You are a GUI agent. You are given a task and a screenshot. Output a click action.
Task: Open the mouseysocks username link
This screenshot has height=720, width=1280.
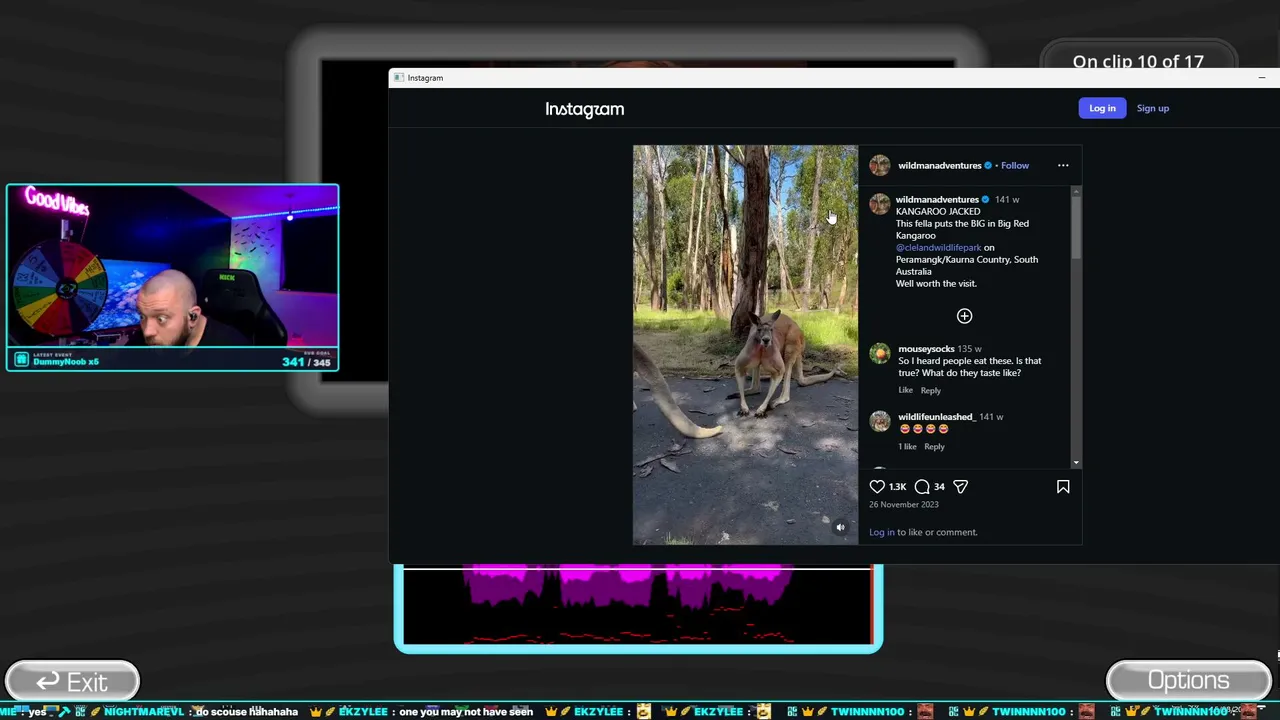click(926, 349)
